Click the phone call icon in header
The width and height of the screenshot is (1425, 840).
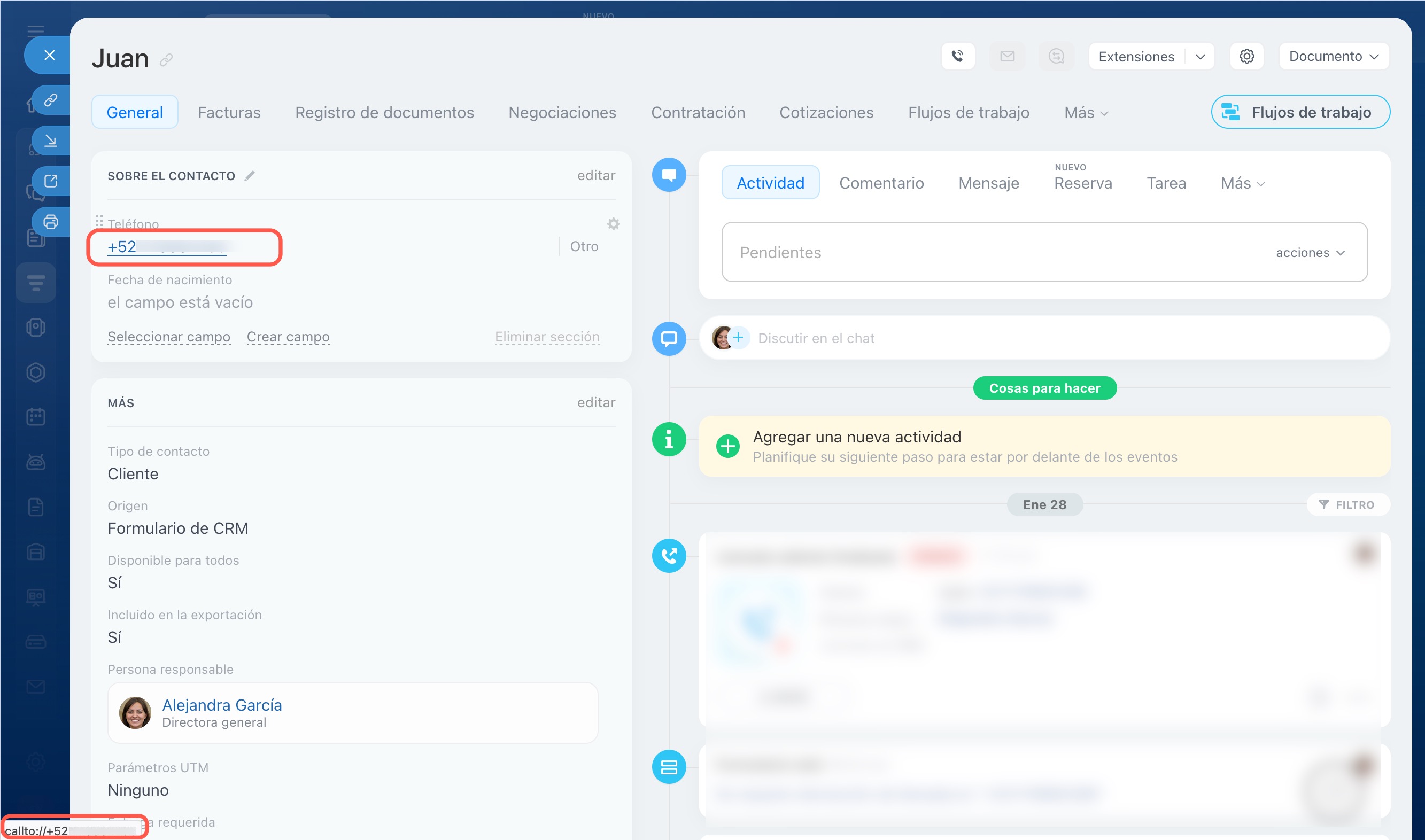957,56
